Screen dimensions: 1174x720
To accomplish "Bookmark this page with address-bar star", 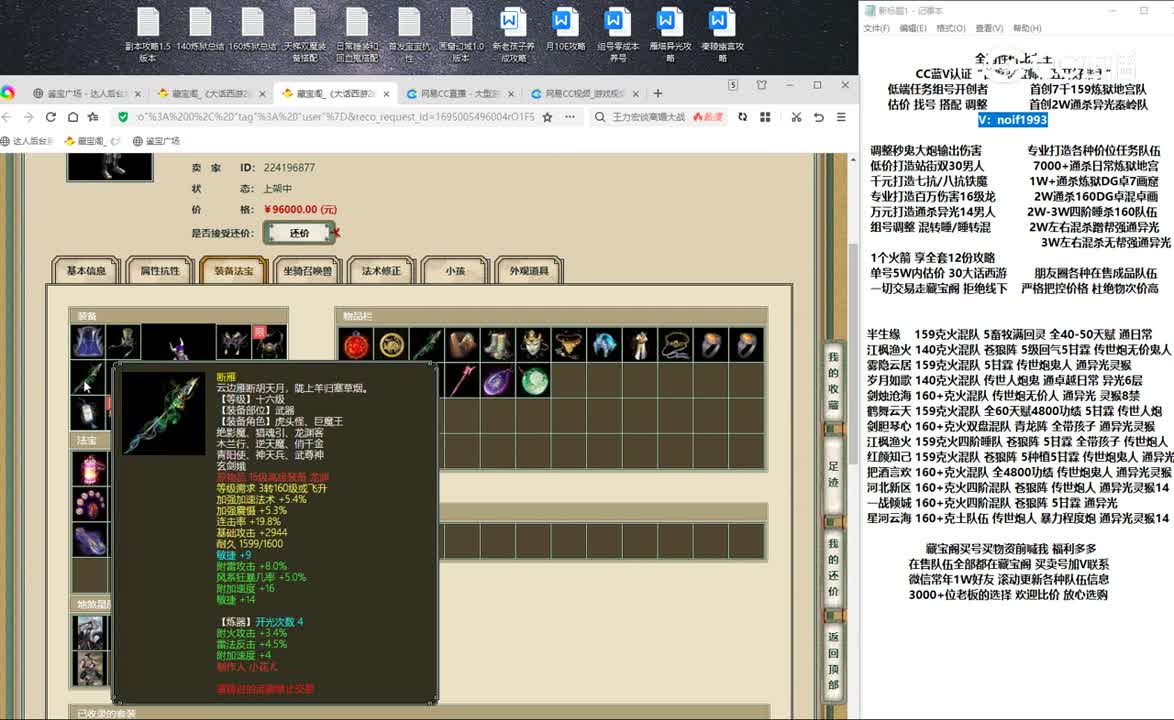I will click(547, 117).
